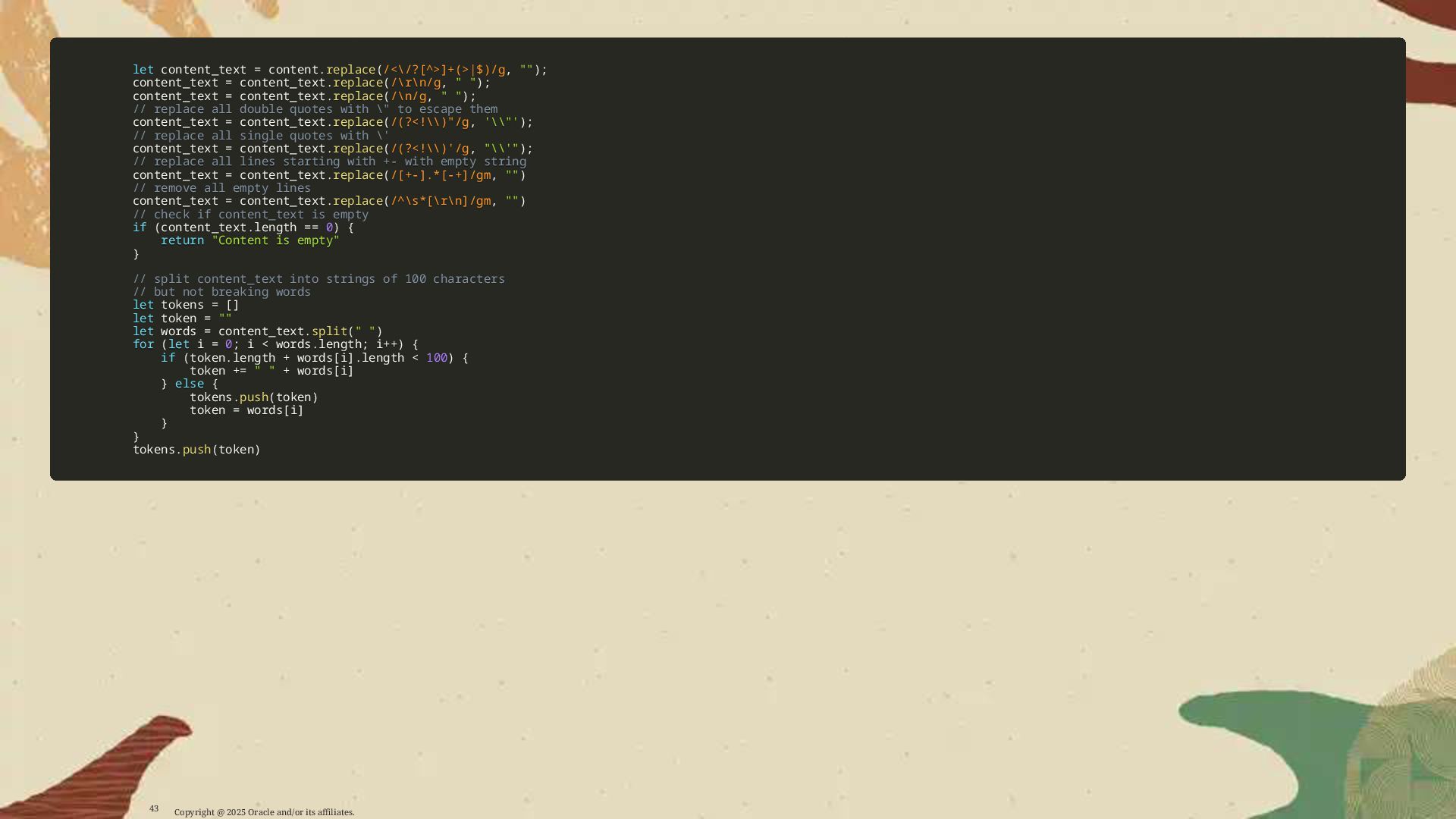Click the words split declaration line
Screen dimensions: 1456x819
(257, 331)
